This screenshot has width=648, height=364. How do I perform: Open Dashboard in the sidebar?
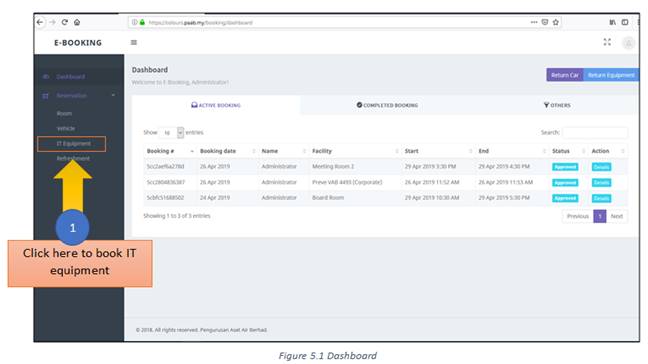pos(71,77)
